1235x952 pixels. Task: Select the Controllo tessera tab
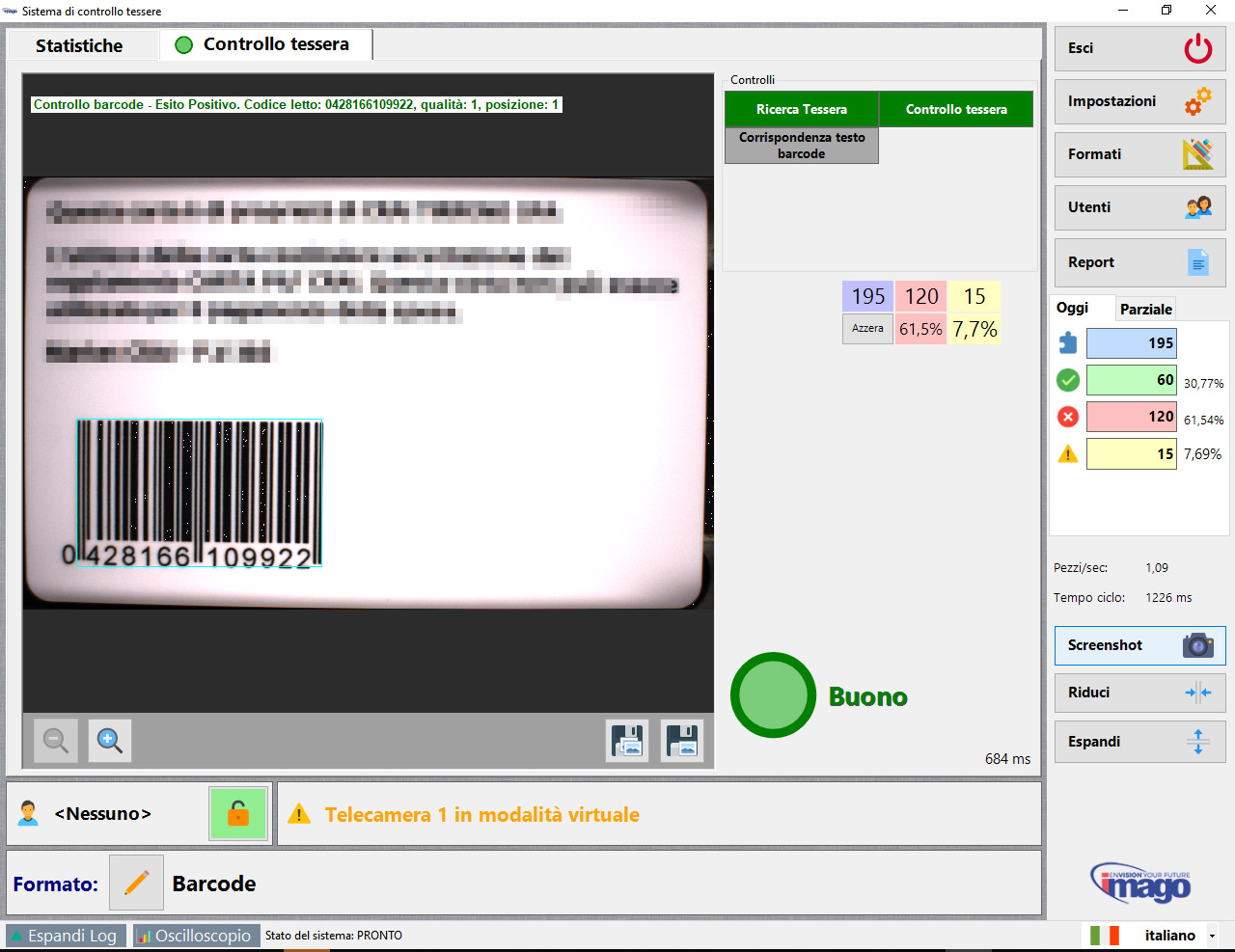265,44
